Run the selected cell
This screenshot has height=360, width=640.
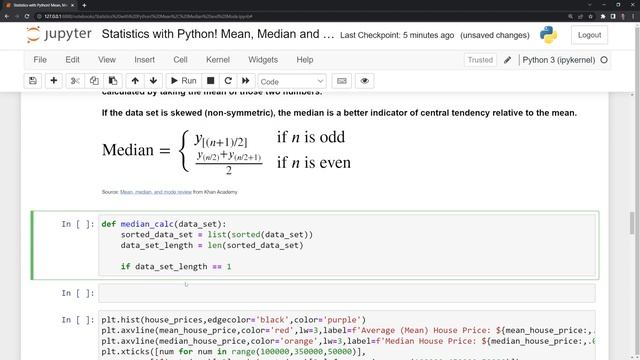point(183,81)
